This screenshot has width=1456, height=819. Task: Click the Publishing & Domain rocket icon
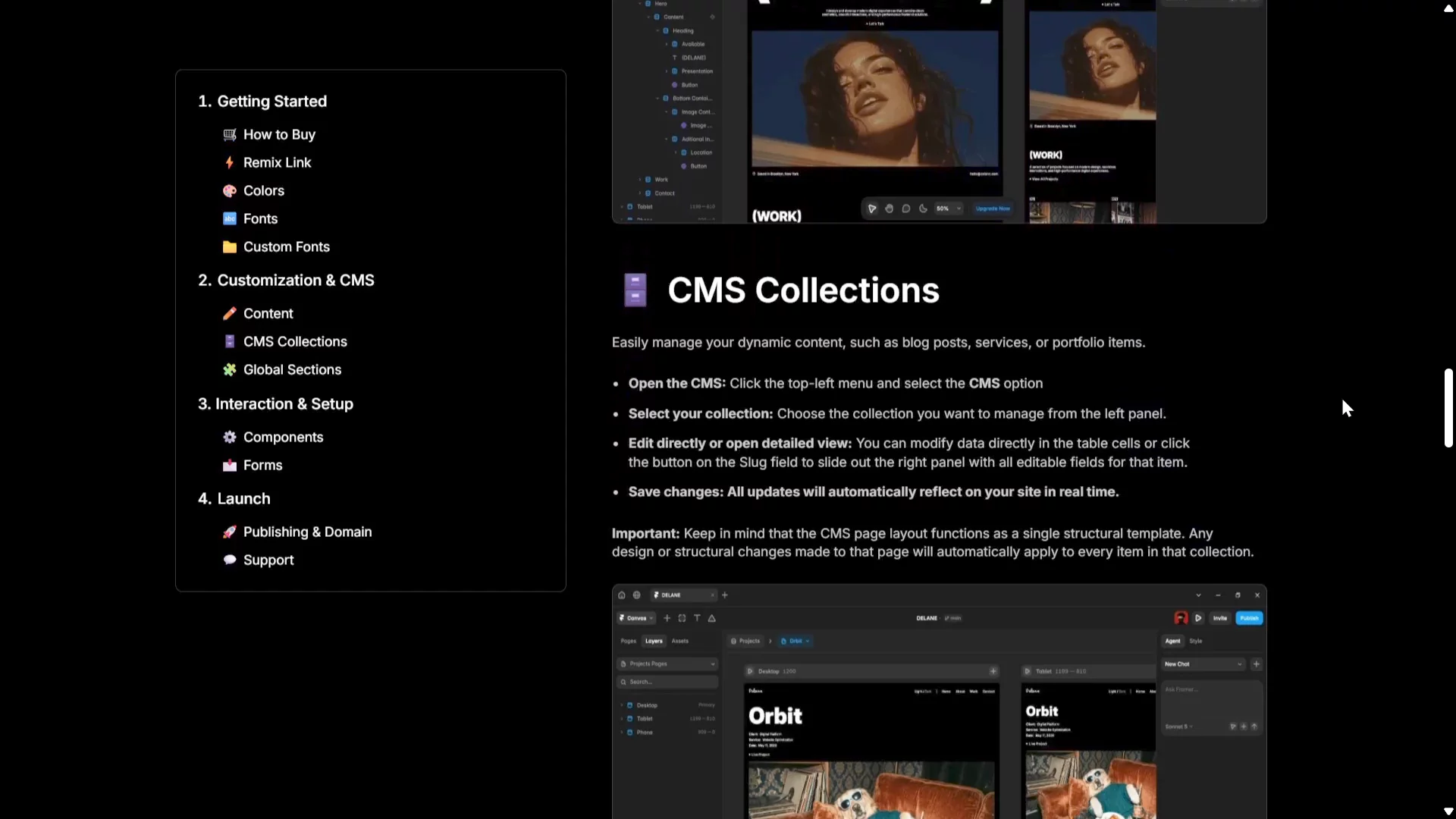pos(230,532)
